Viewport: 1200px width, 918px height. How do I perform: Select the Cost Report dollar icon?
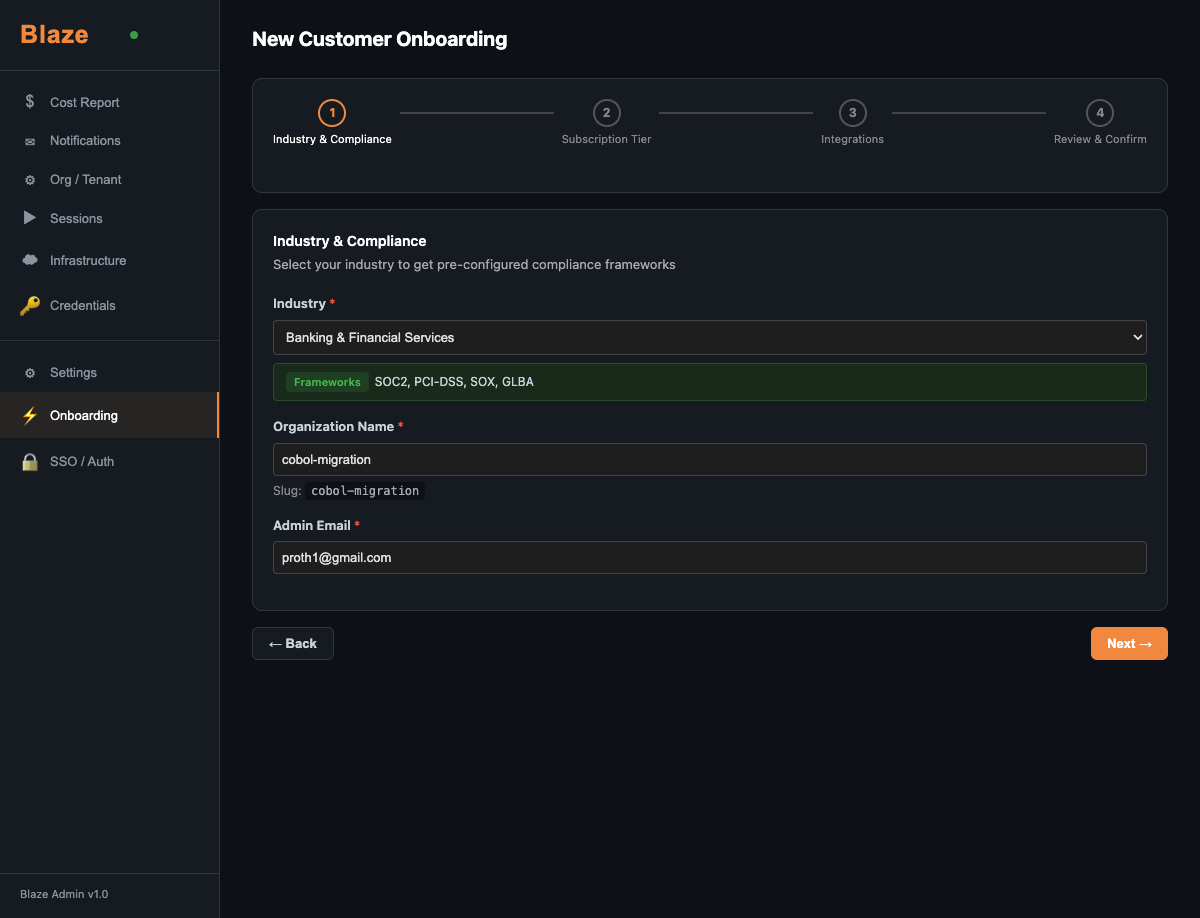tap(30, 102)
